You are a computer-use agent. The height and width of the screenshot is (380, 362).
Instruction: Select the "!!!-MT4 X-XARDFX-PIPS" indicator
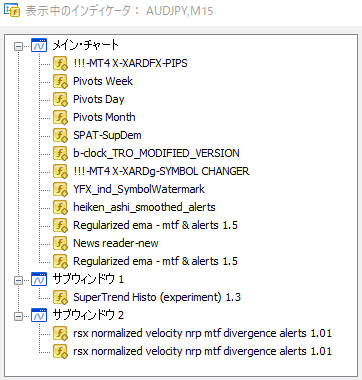click(130, 63)
